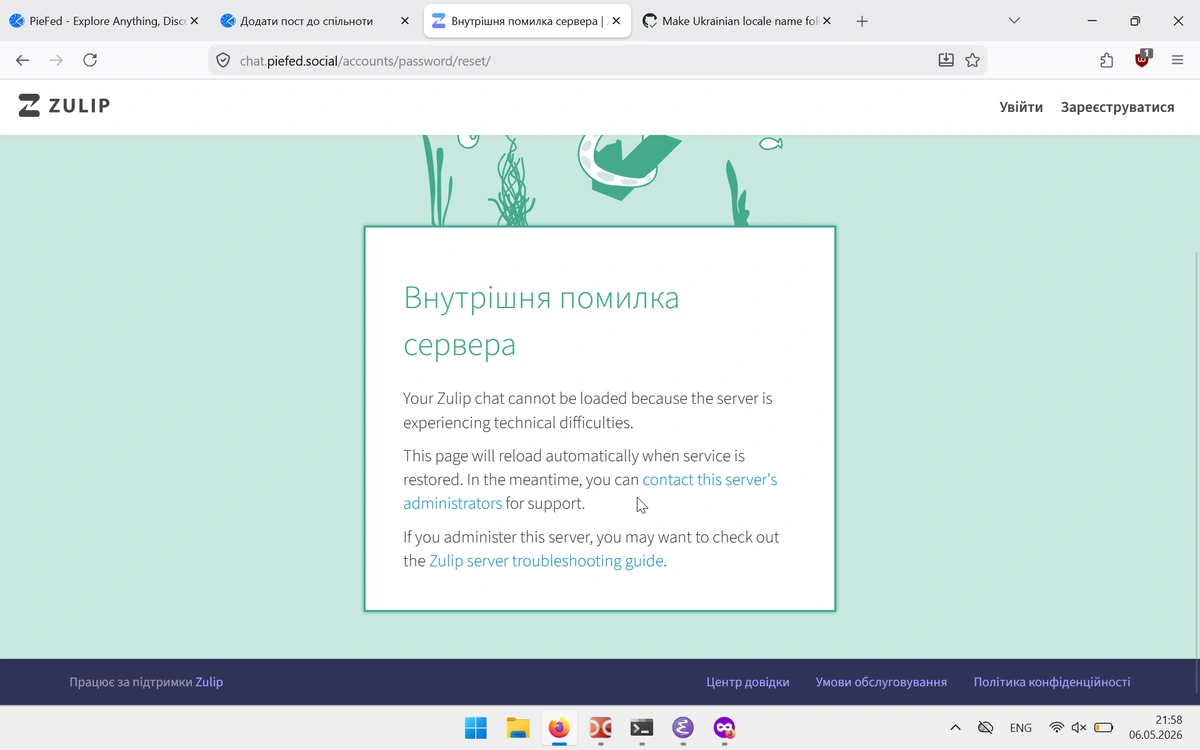
Task: Reload the page with the refresh icon
Action: tap(90, 61)
